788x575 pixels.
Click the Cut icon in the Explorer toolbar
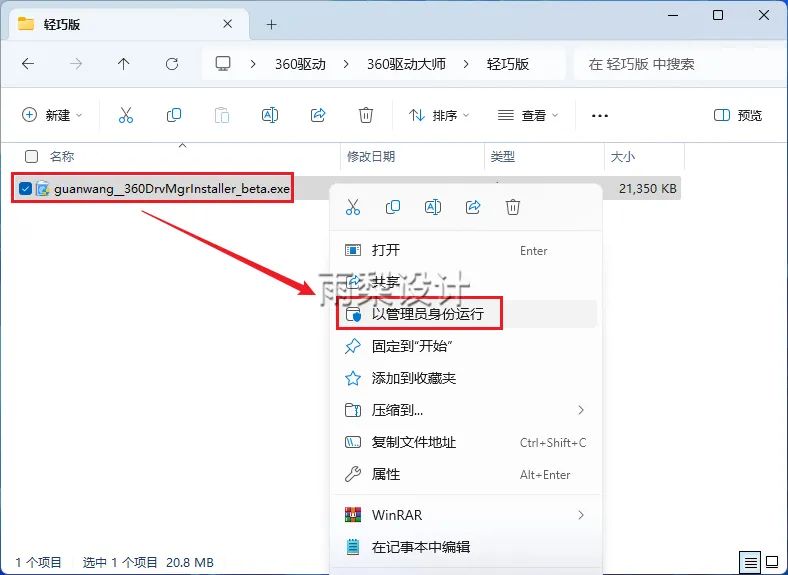coord(126,115)
